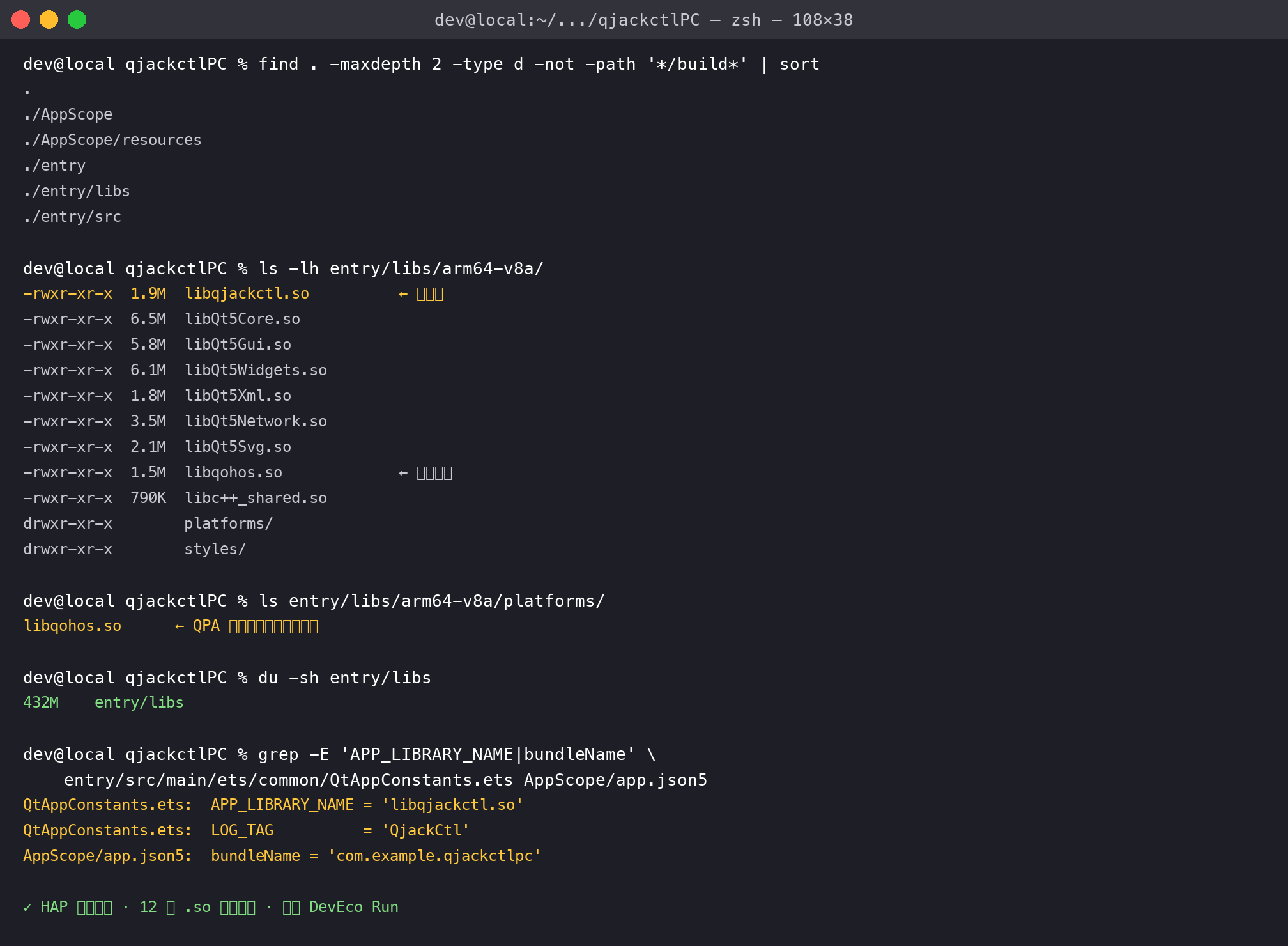Viewport: 1288px width, 946px height.
Task: Click the 3.5M size value
Action: 148,421
